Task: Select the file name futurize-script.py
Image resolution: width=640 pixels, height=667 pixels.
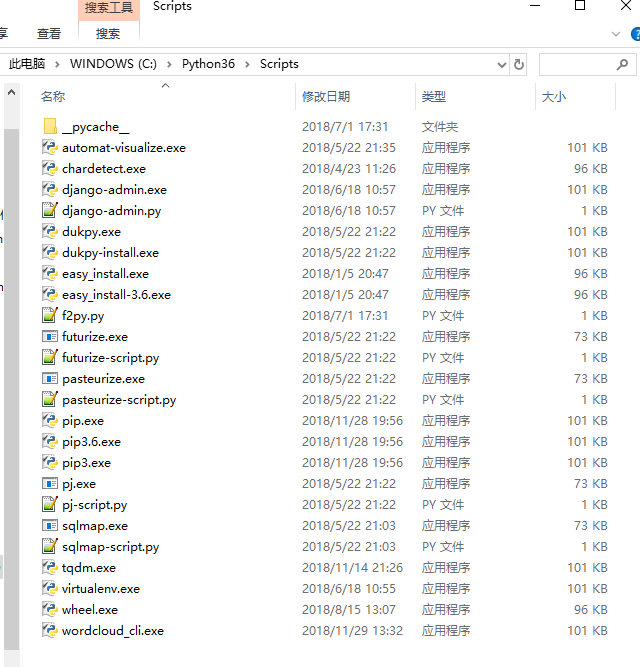Action: point(111,358)
